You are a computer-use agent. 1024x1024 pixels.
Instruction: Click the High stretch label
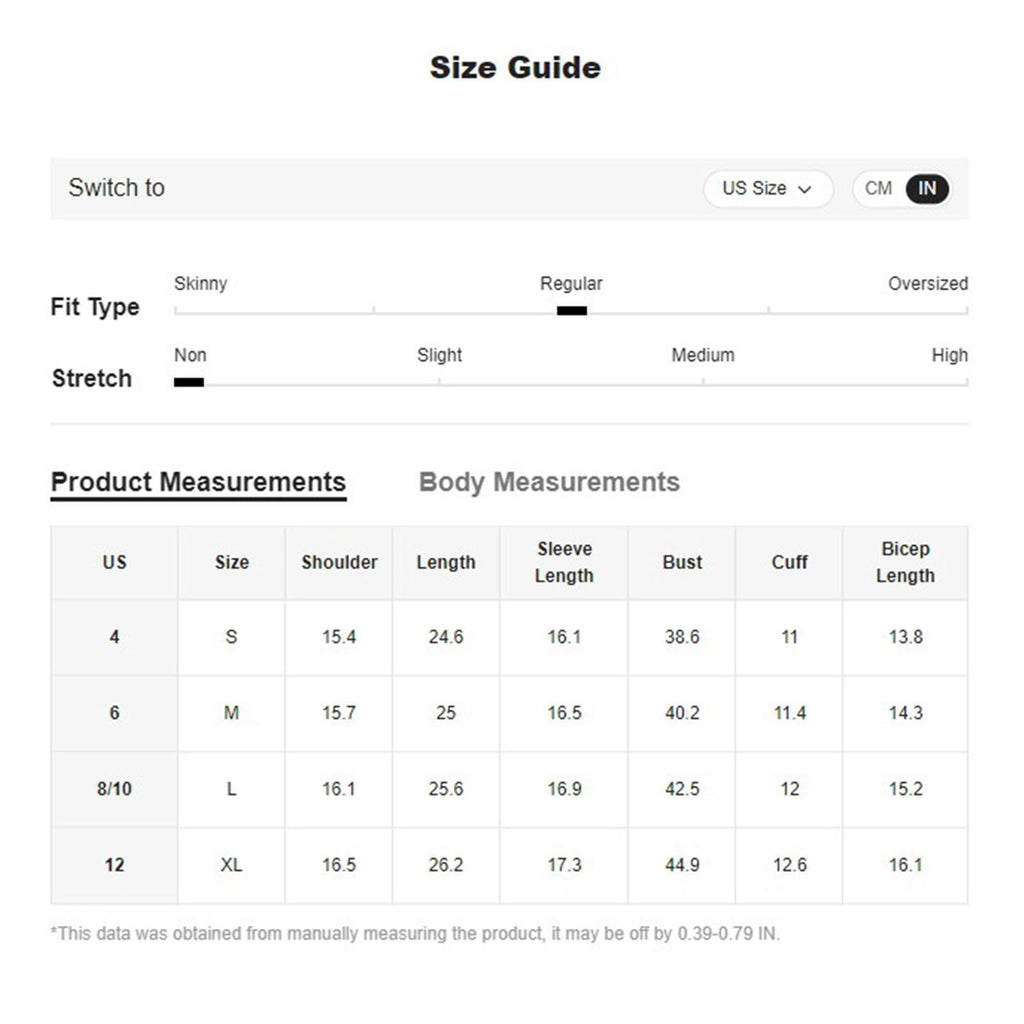point(949,355)
